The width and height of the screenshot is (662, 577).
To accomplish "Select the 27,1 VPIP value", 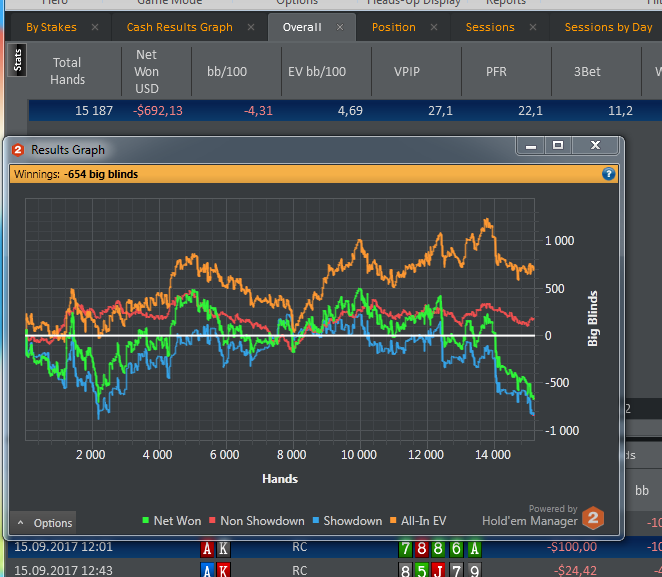I will point(440,111).
